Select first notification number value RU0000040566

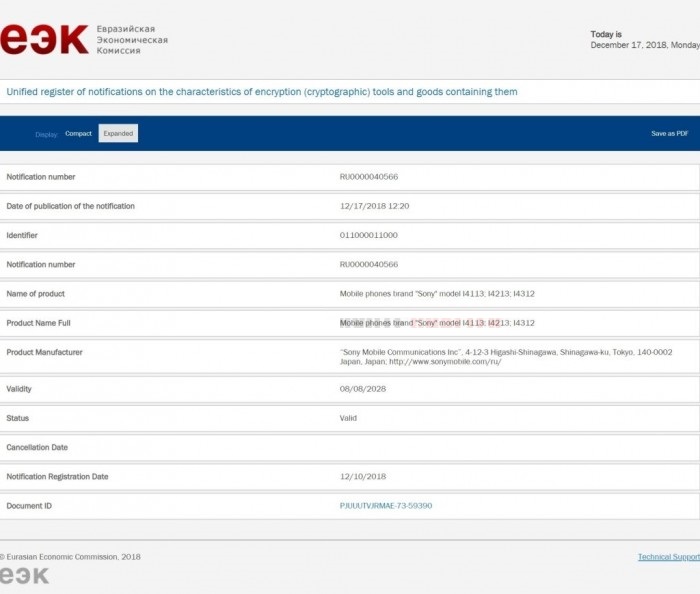pyautogui.click(x=369, y=177)
